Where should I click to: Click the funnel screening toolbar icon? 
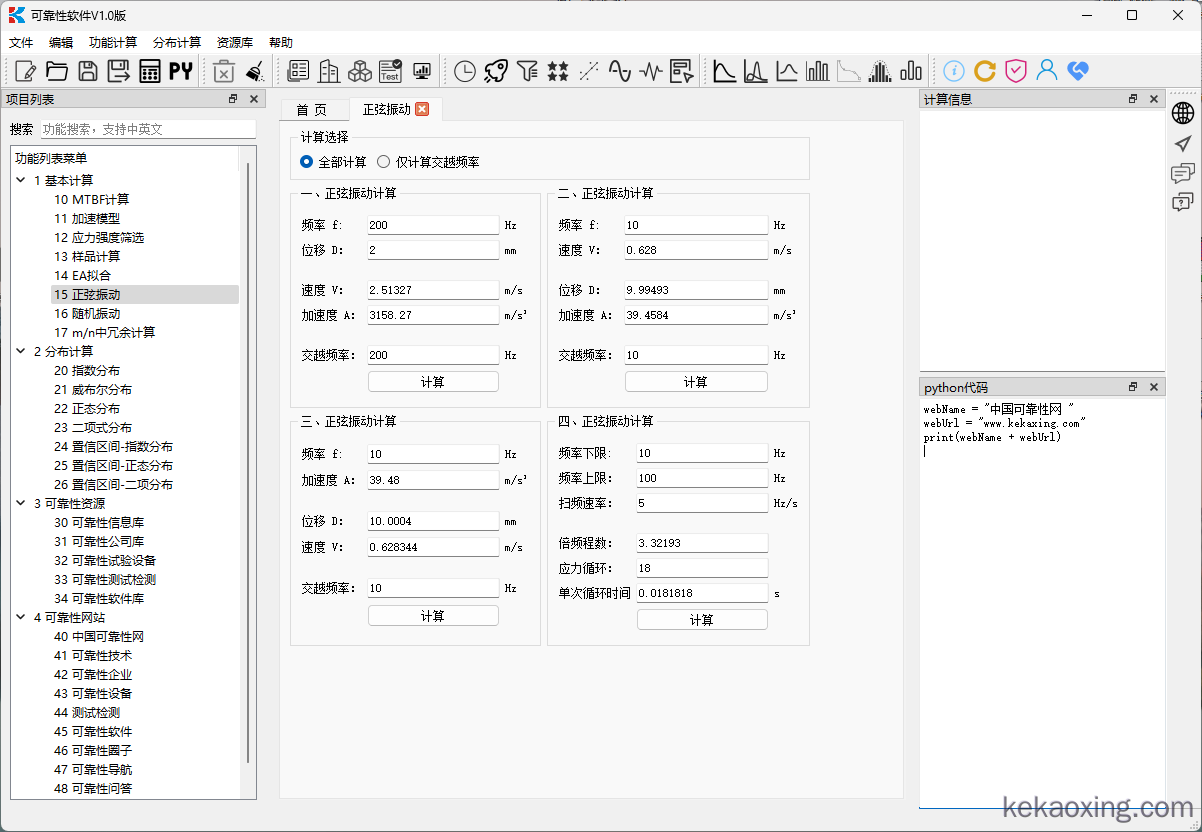tap(527, 71)
